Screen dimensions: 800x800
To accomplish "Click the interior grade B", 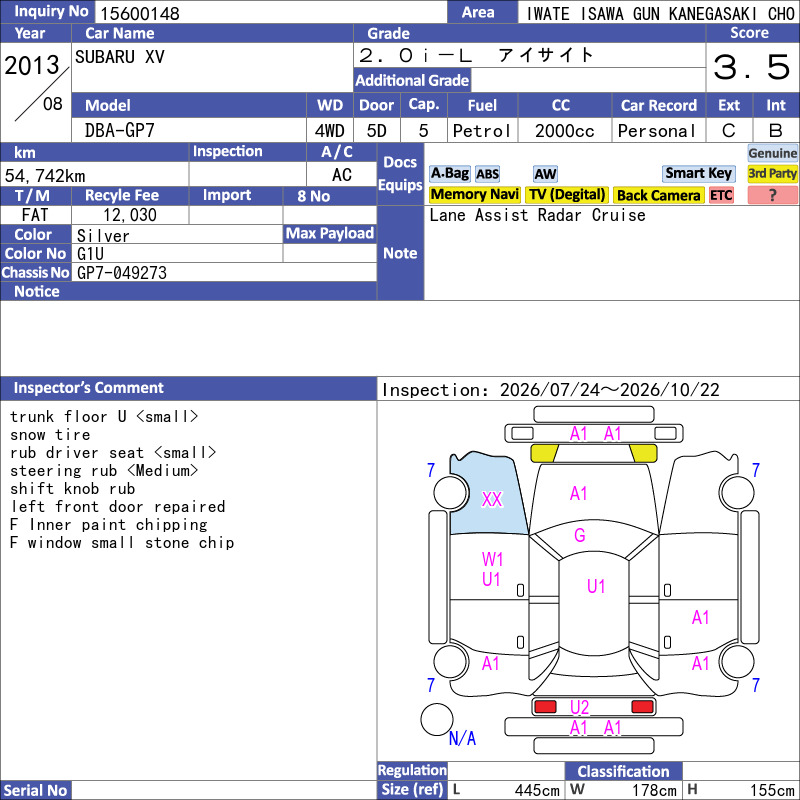I will tap(776, 131).
